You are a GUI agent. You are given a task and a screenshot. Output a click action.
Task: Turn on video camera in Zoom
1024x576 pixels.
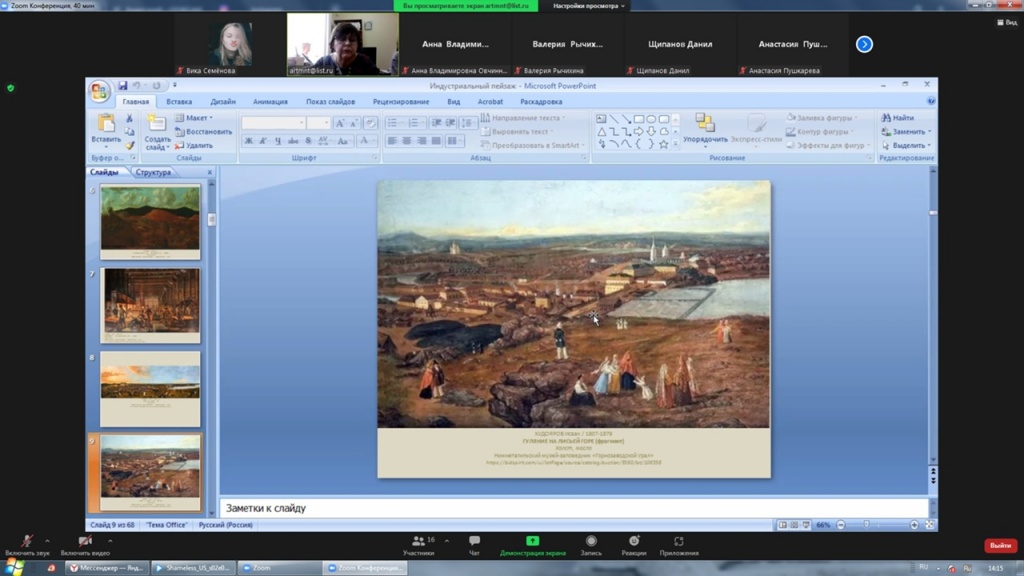pos(84,541)
